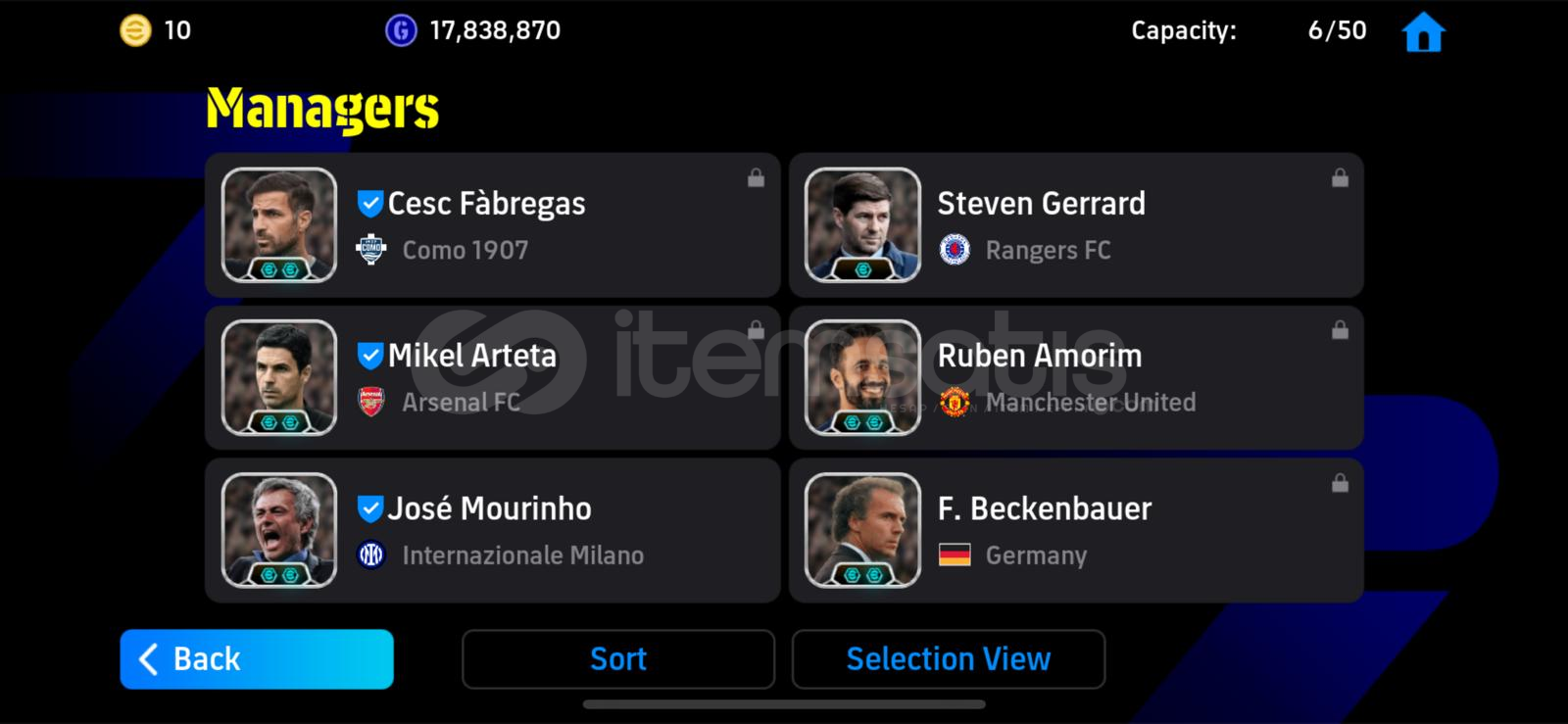Viewport: 1568px width, 724px height.
Task: Tap the Rangers FC club badge
Action: [x=955, y=250]
